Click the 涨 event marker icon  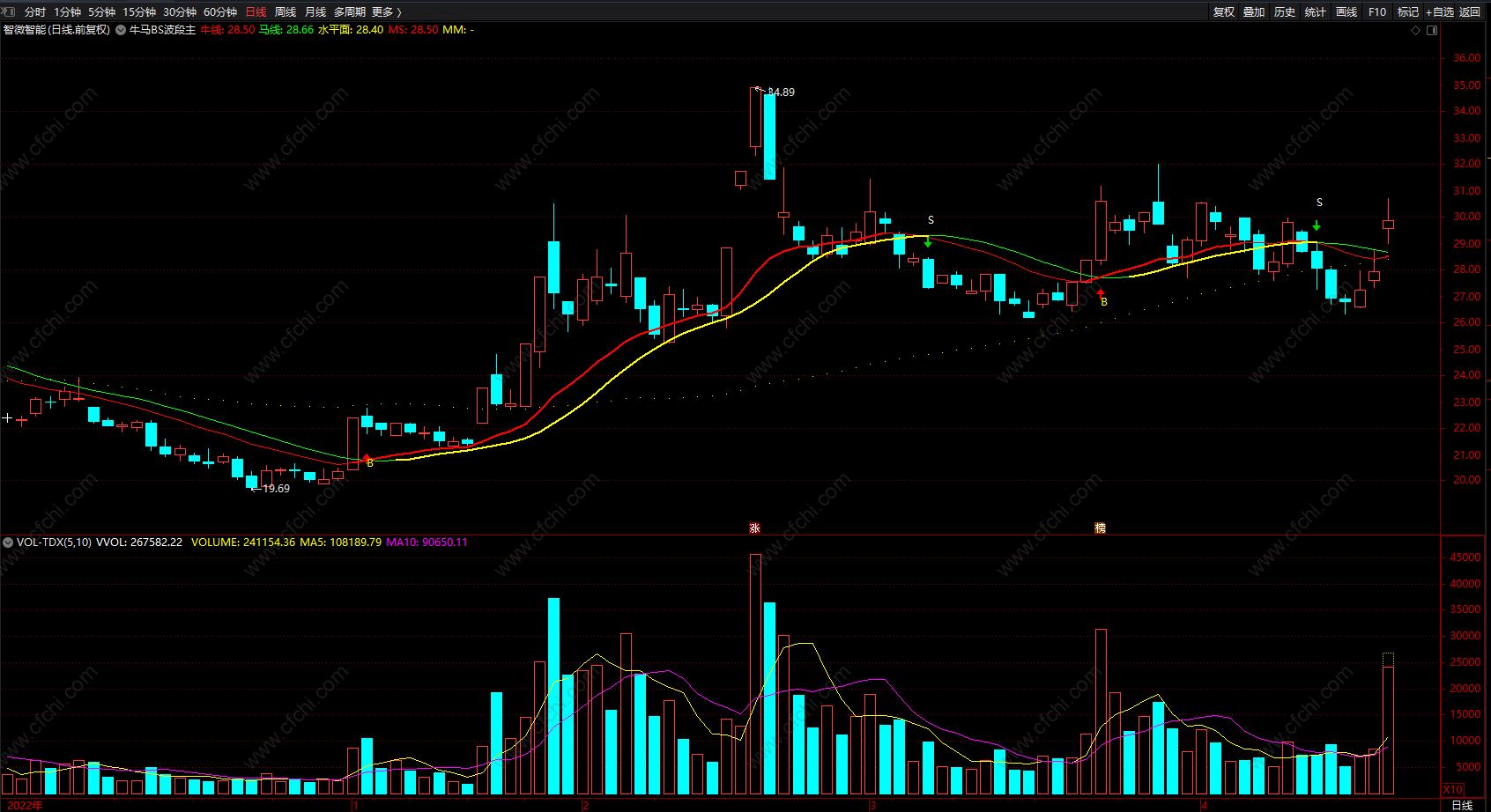tap(754, 528)
